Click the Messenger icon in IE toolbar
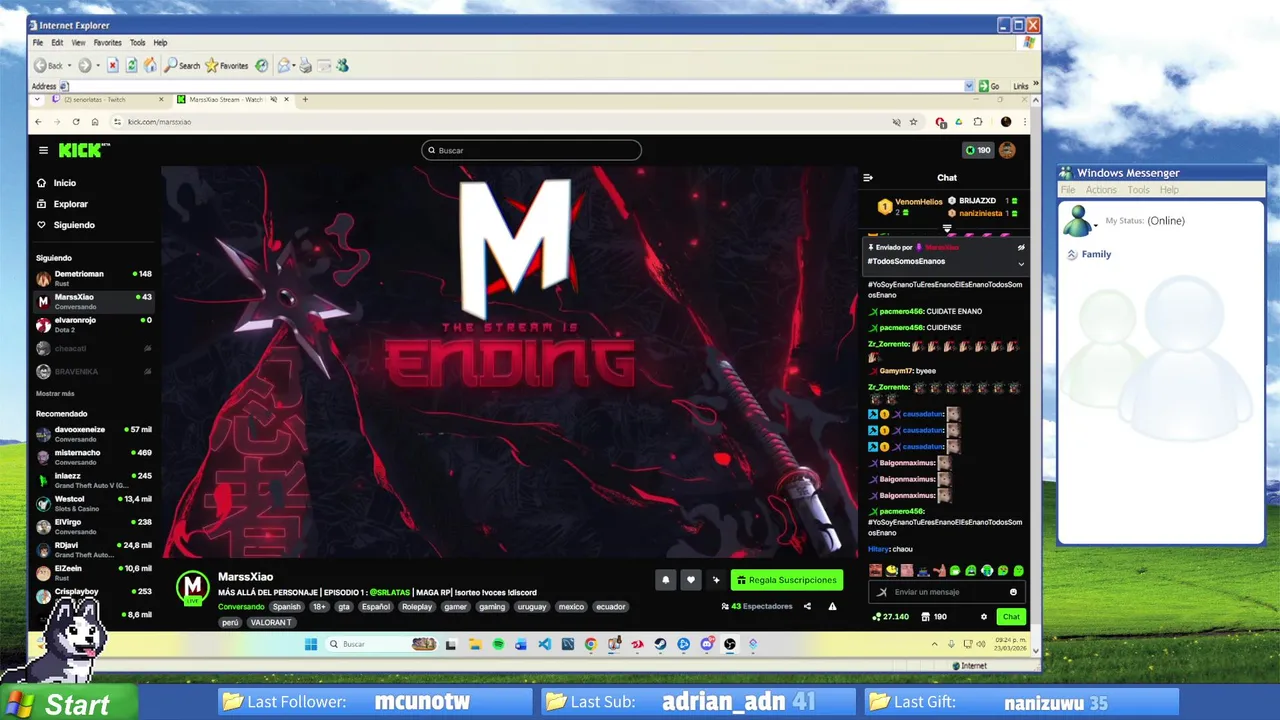 (x=342, y=65)
